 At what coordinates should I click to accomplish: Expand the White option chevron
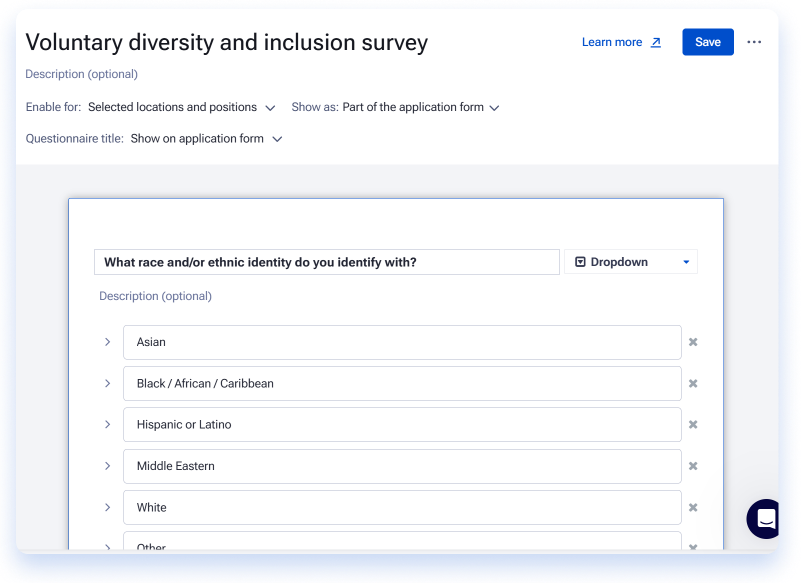coord(107,507)
